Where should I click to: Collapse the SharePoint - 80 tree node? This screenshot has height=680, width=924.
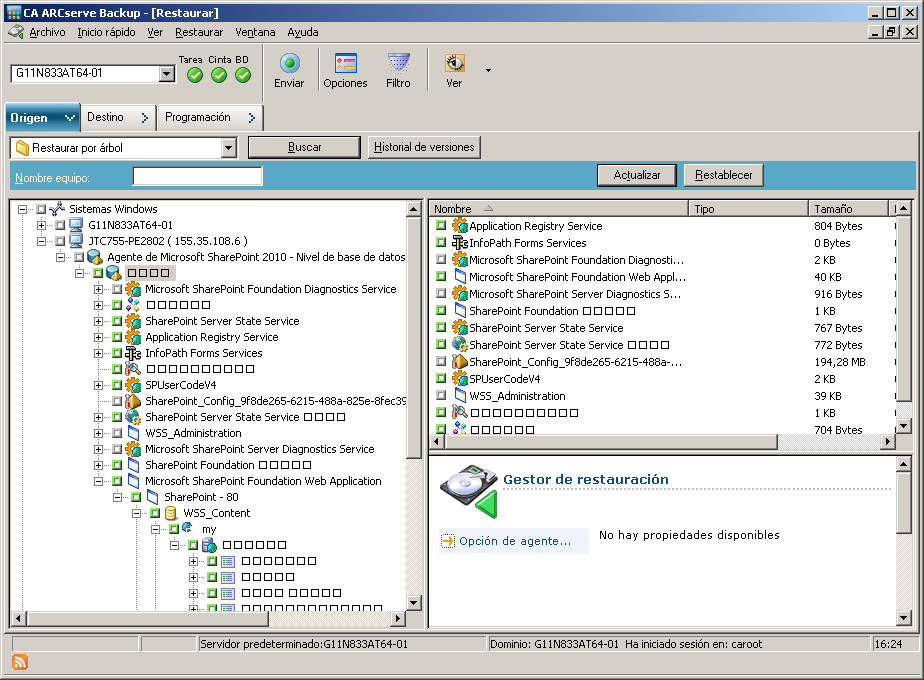[x=118, y=497]
